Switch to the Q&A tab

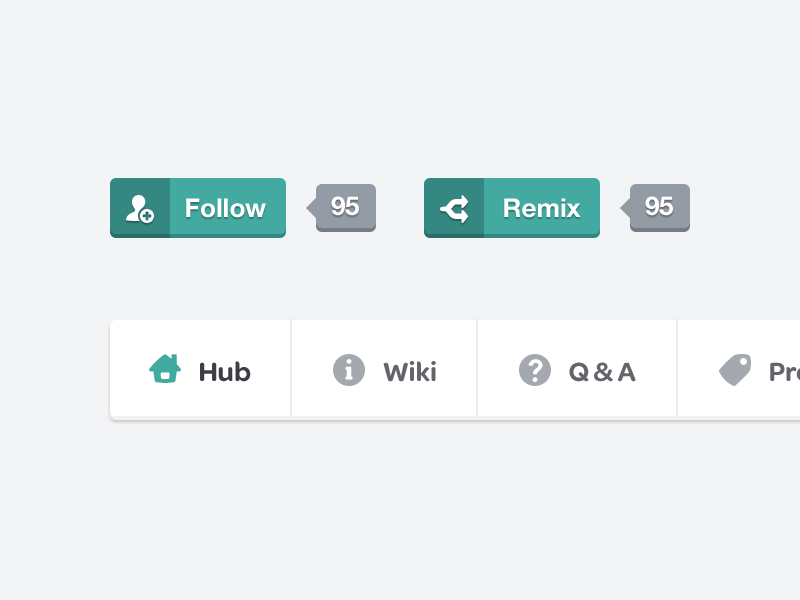[x=577, y=369]
